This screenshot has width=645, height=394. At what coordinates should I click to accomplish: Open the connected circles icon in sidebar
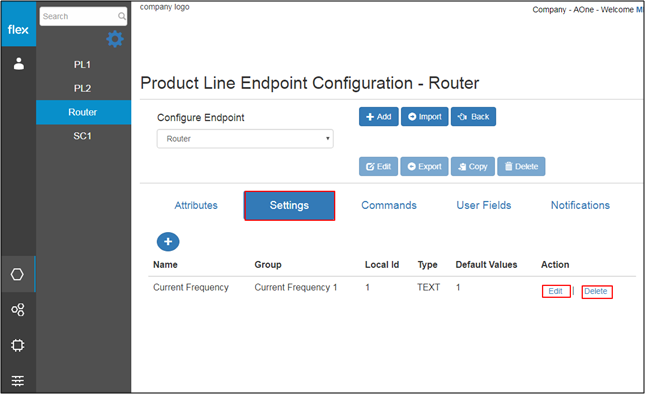(x=18, y=310)
